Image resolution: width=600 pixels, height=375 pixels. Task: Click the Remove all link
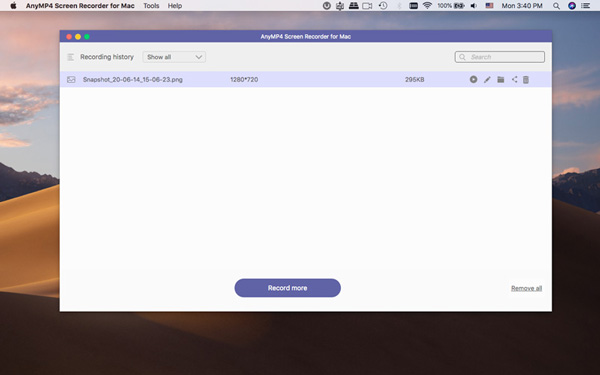coord(526,288)
